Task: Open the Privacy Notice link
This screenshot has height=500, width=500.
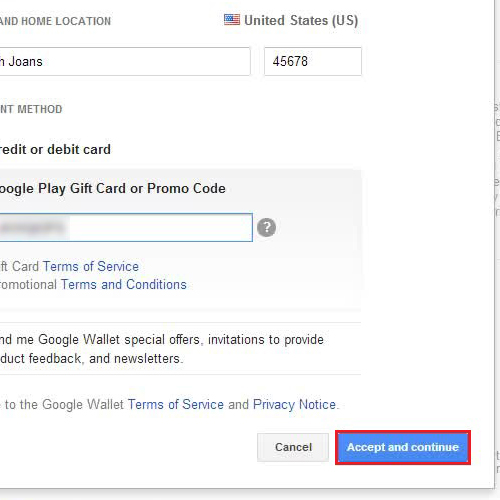Action: 294,404
